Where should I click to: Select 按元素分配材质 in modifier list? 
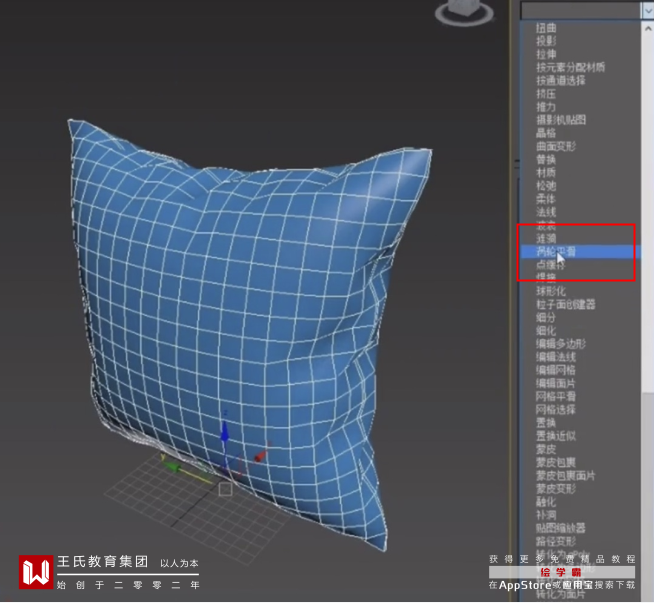pyautogui.click(x=570, y=67)
